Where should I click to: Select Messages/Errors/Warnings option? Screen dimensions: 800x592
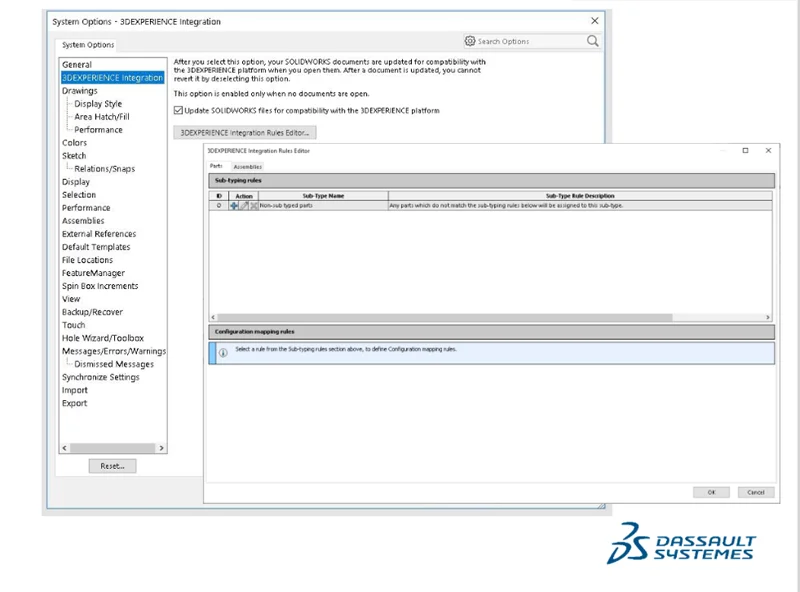tap(114, 351)
